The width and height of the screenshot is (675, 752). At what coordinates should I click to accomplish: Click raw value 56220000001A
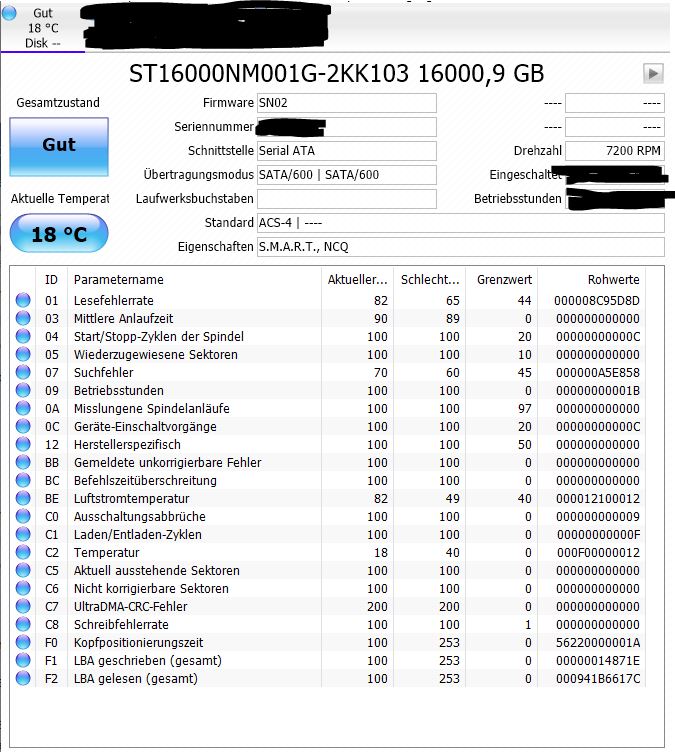point(598,643)
